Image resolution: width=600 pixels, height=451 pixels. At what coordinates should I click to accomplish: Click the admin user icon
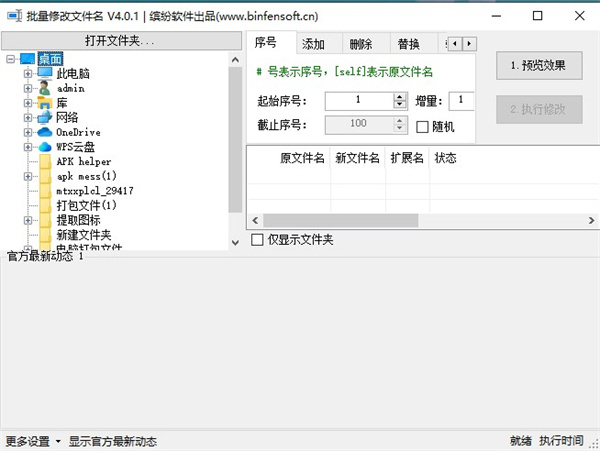click(x=45, y=88)
